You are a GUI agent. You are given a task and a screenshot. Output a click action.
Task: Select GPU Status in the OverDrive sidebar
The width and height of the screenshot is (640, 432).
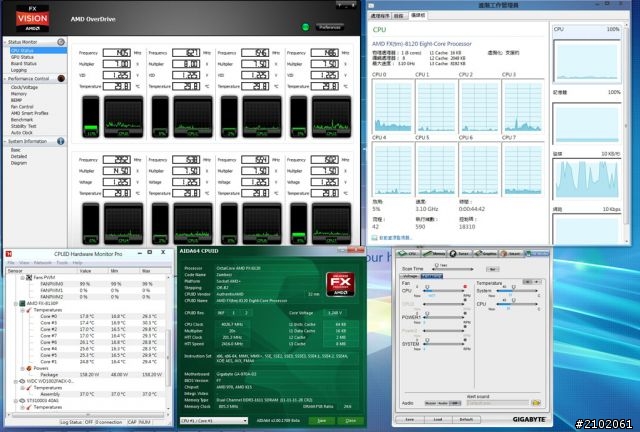[22, 57]
